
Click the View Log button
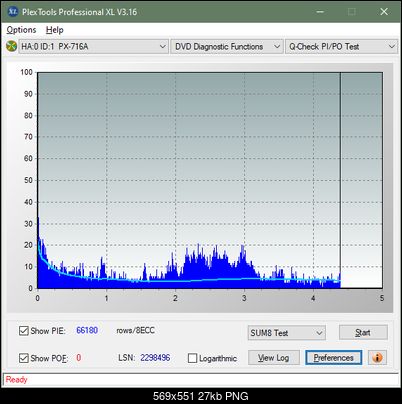(x=274, y=358)
